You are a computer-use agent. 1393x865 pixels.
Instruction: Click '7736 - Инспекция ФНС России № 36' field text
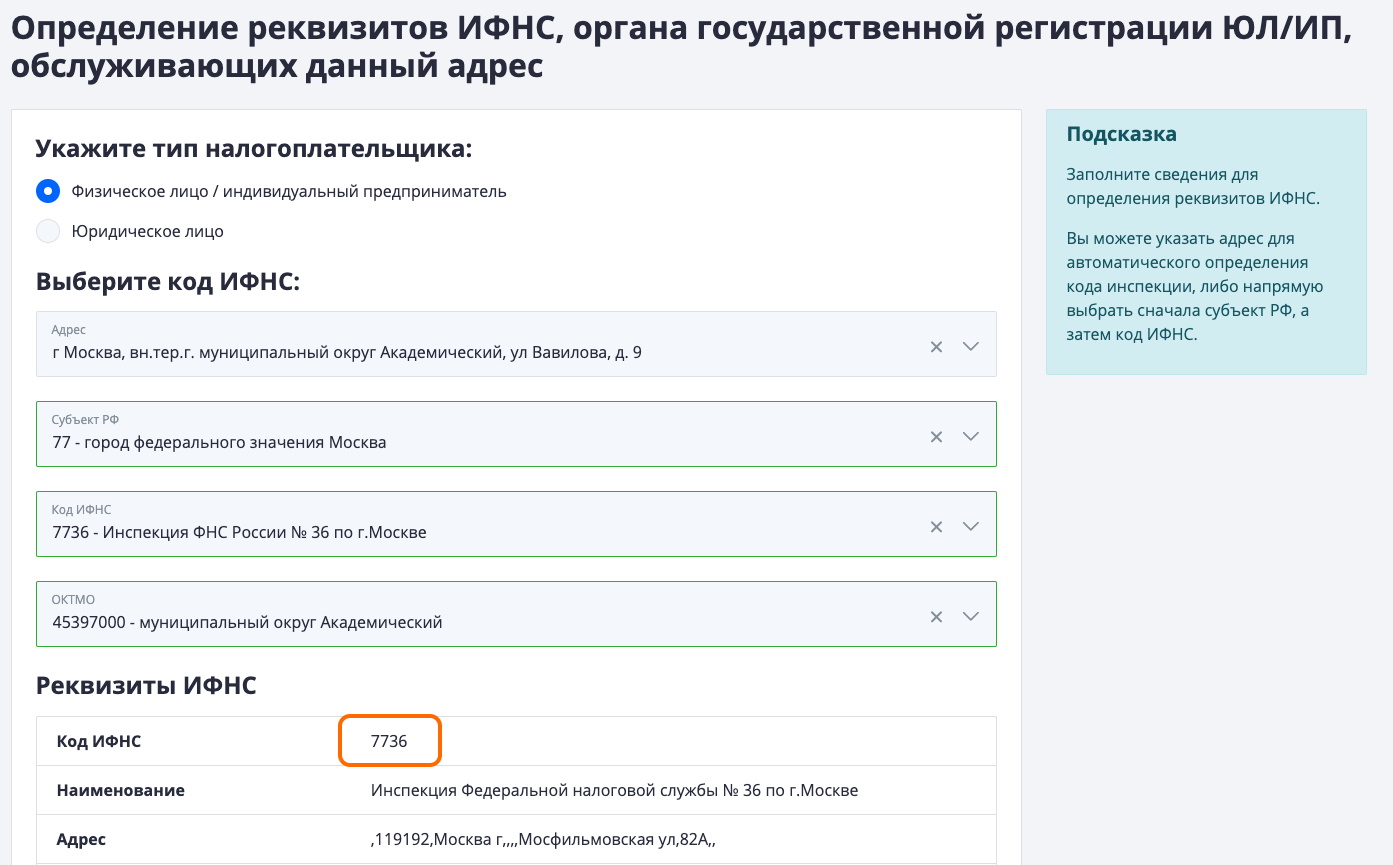[x=239, y=532]
